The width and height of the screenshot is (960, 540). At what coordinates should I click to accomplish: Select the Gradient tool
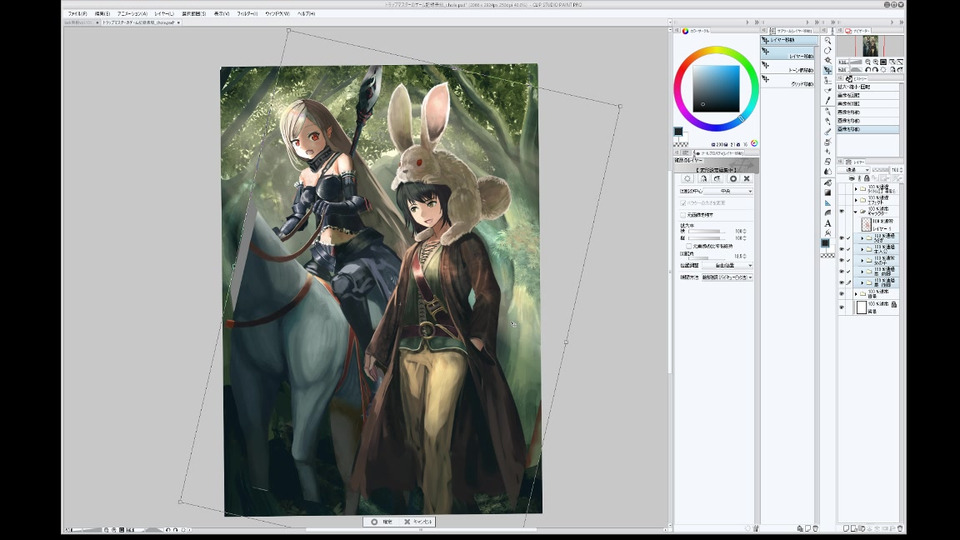point(828,192)
